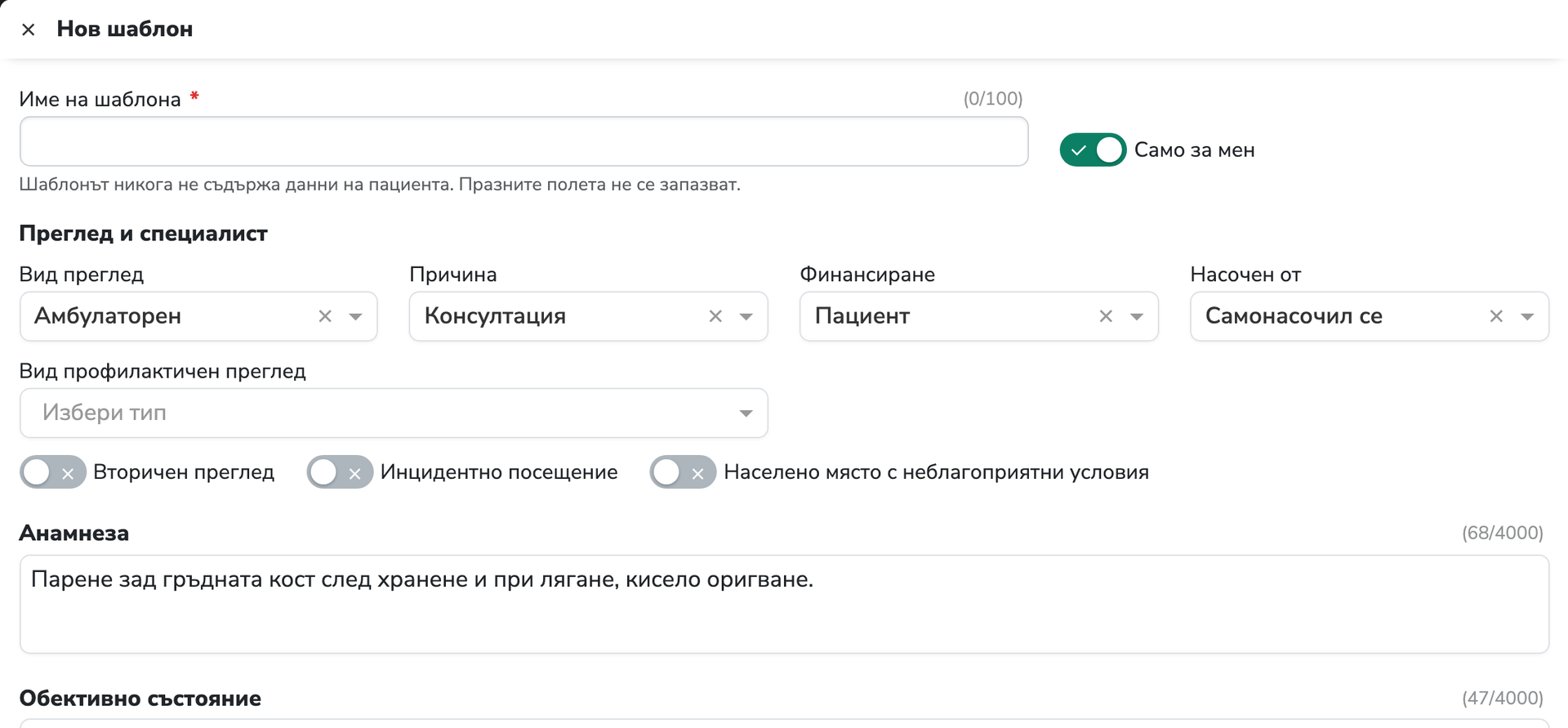
Task: Click the (68/4000) Анамнеза counter
Action: pos(1503,533)
